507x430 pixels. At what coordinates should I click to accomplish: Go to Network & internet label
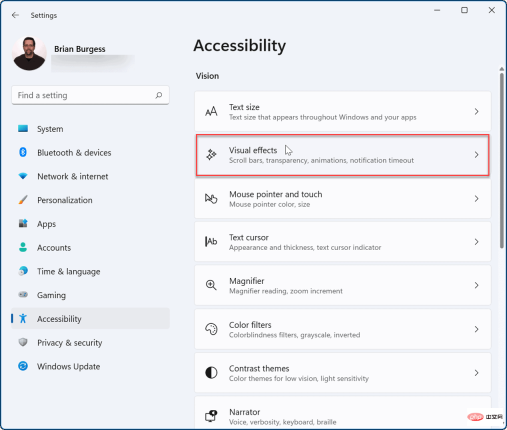(73, 176)
